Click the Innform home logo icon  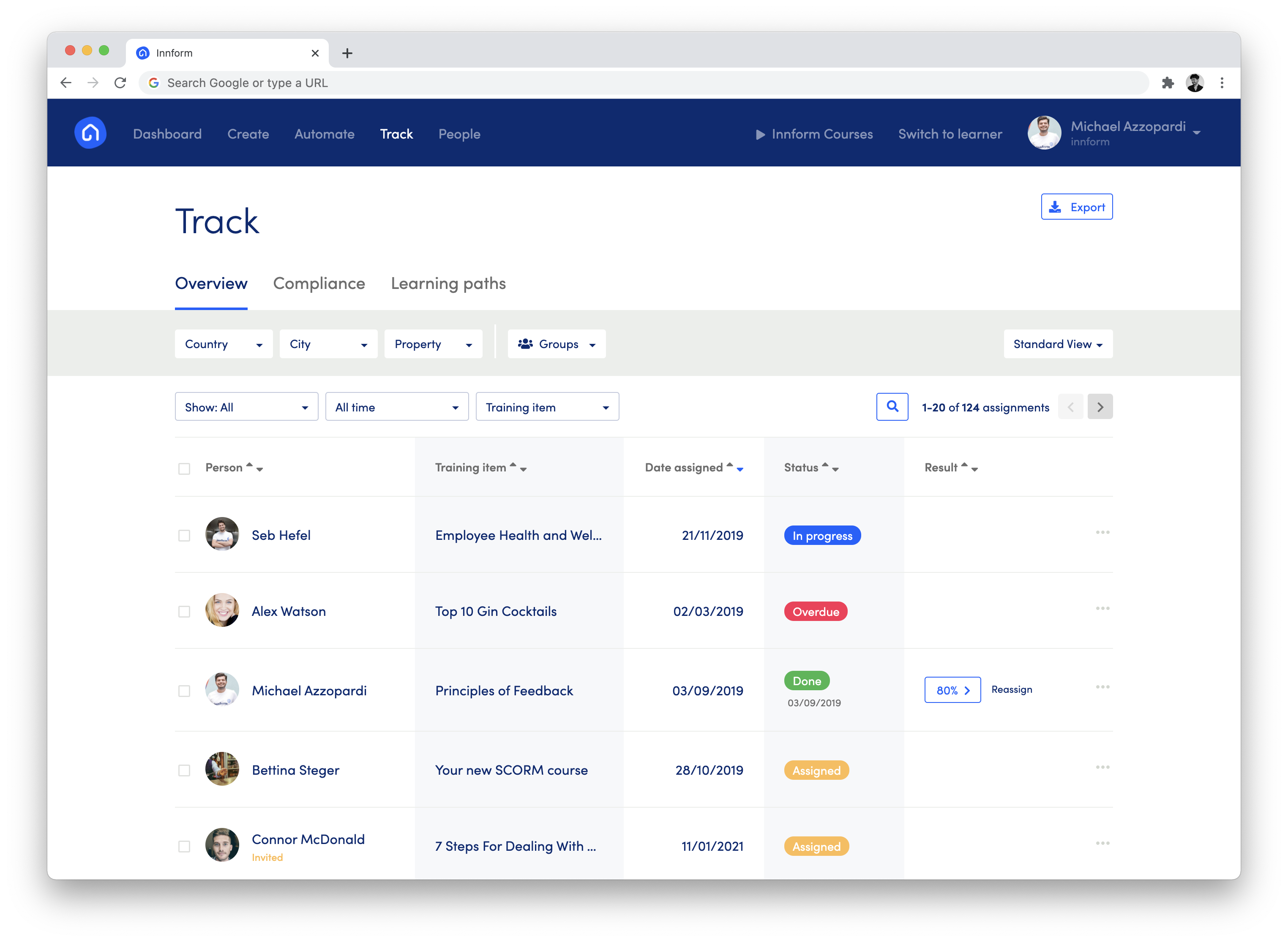tap(90, 133)
